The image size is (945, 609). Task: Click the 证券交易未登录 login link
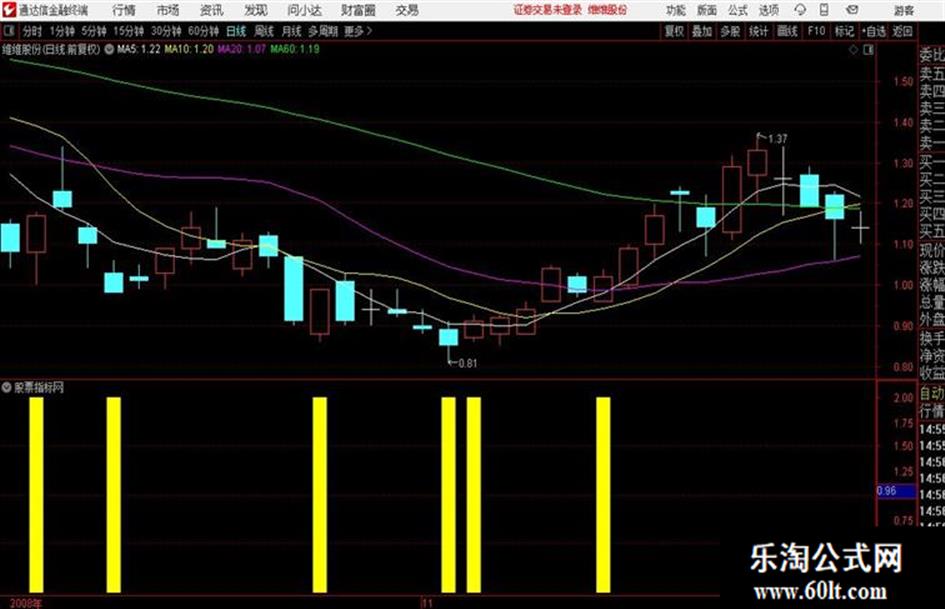pos(548,10)
